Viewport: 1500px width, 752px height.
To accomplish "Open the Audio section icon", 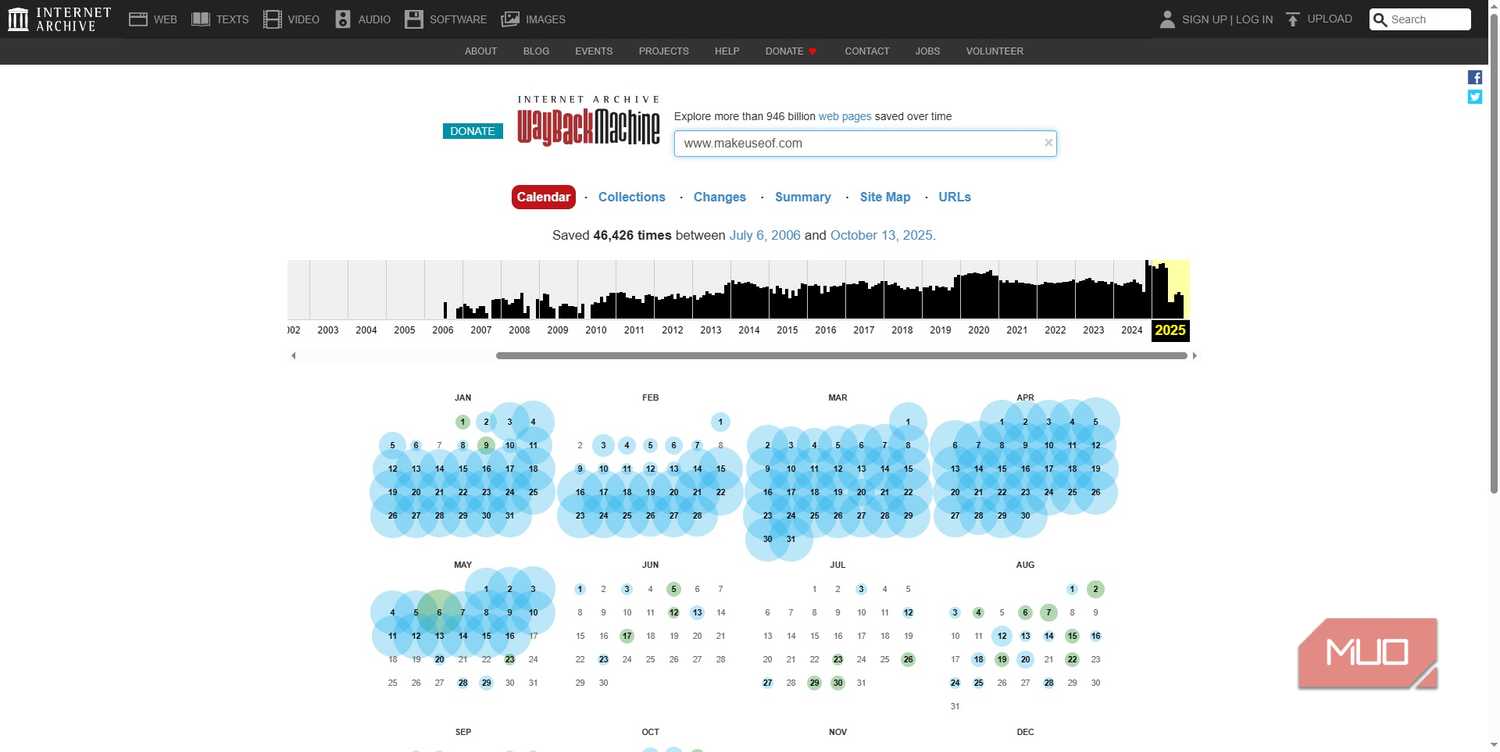I will coord(343,19).
